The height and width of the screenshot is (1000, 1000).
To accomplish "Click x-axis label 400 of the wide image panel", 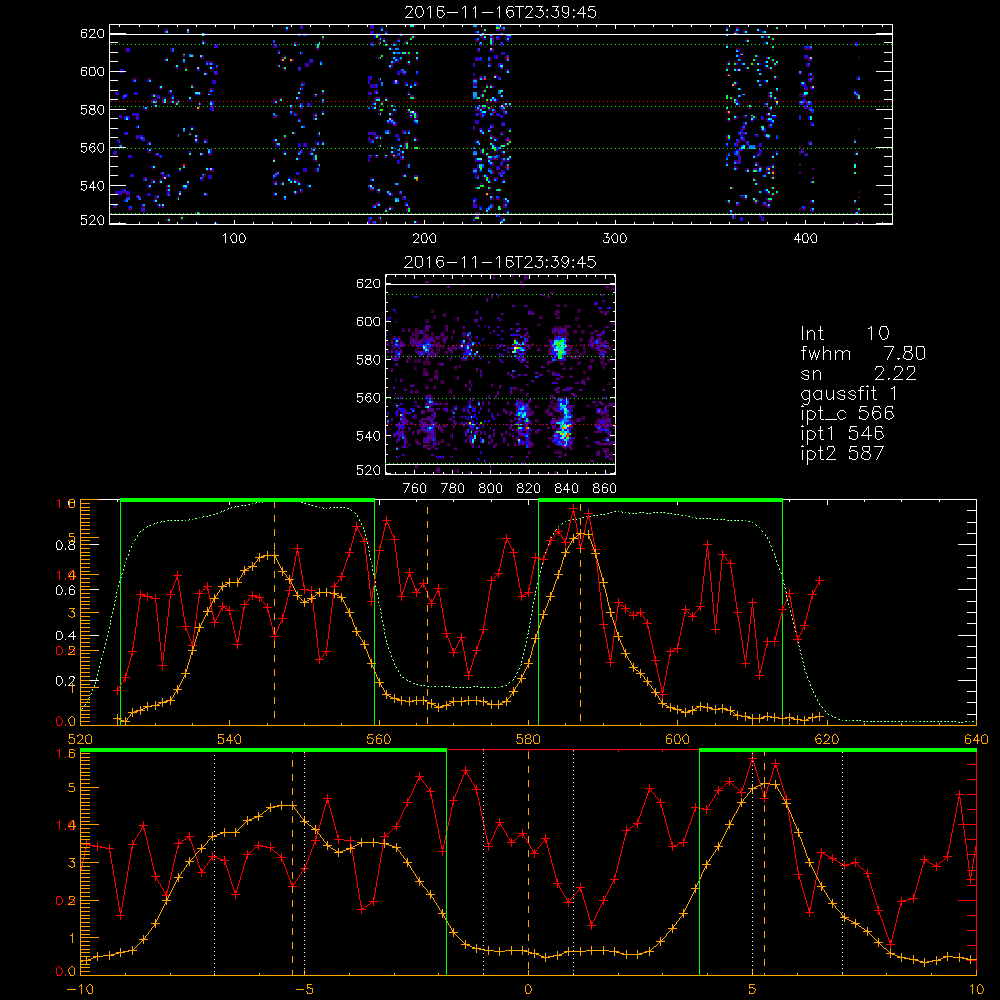I will coord(805,239).
